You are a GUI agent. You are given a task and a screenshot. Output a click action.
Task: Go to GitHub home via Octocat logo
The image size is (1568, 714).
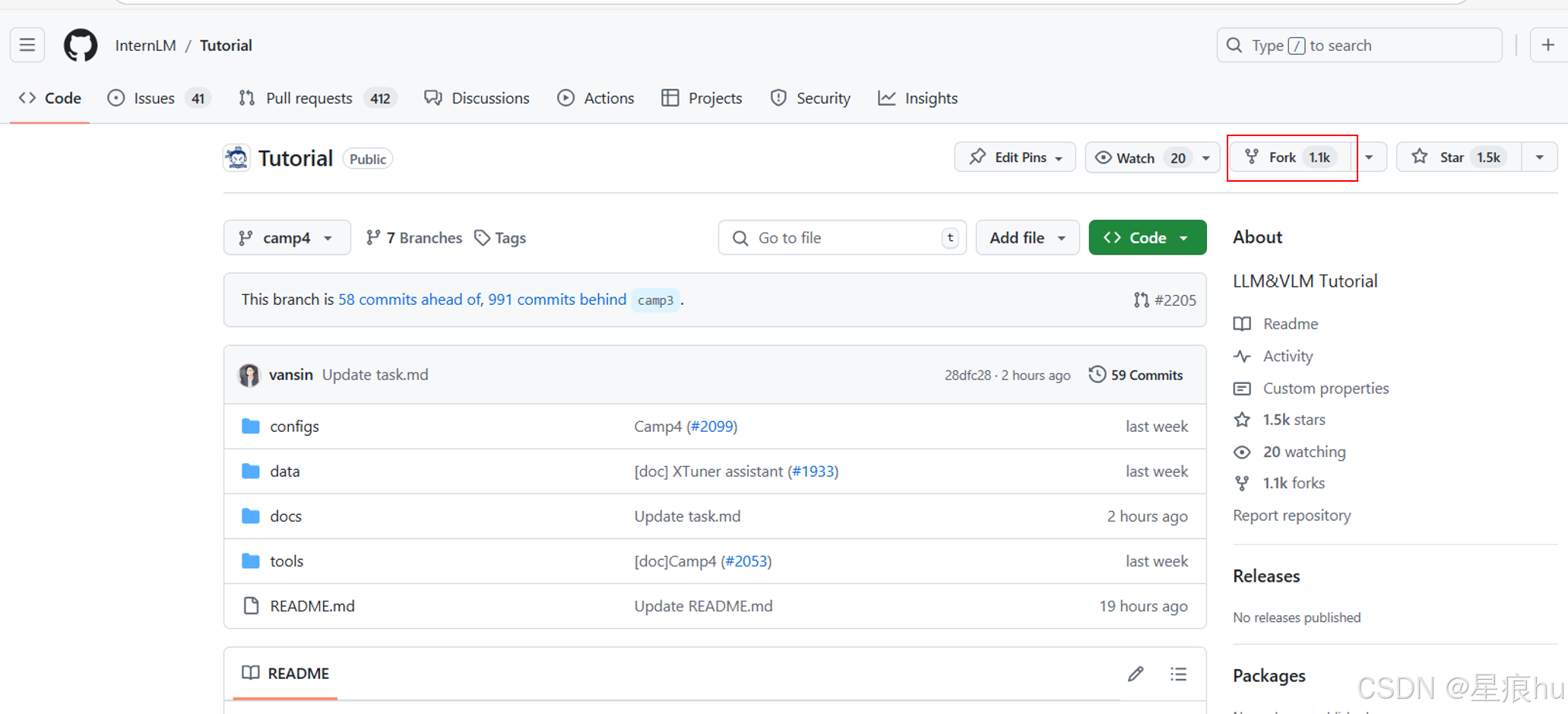point(81,46)
